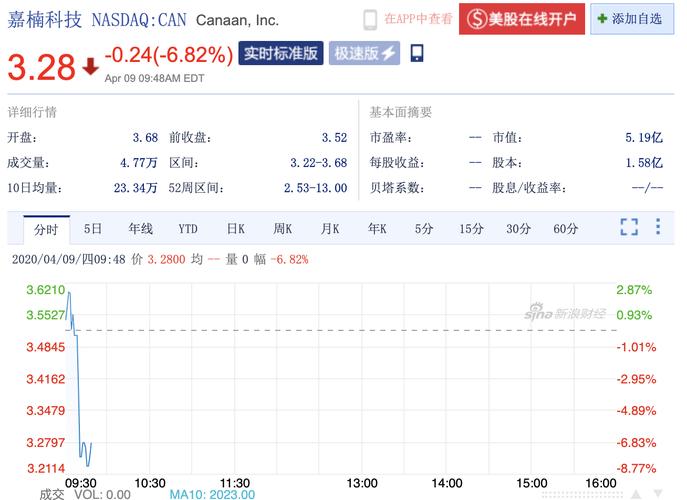
Task: Select the YTD chart tab
Action: tap(188, 229)
